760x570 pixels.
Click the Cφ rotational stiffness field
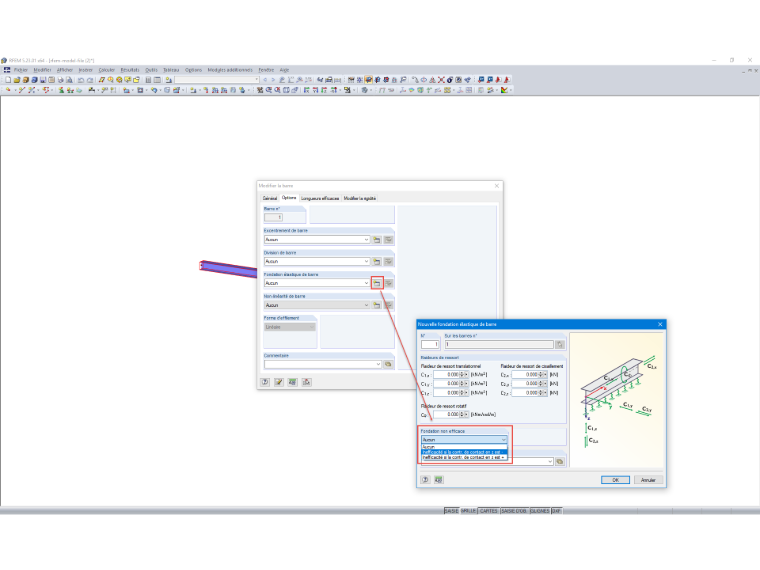(446, 414)
